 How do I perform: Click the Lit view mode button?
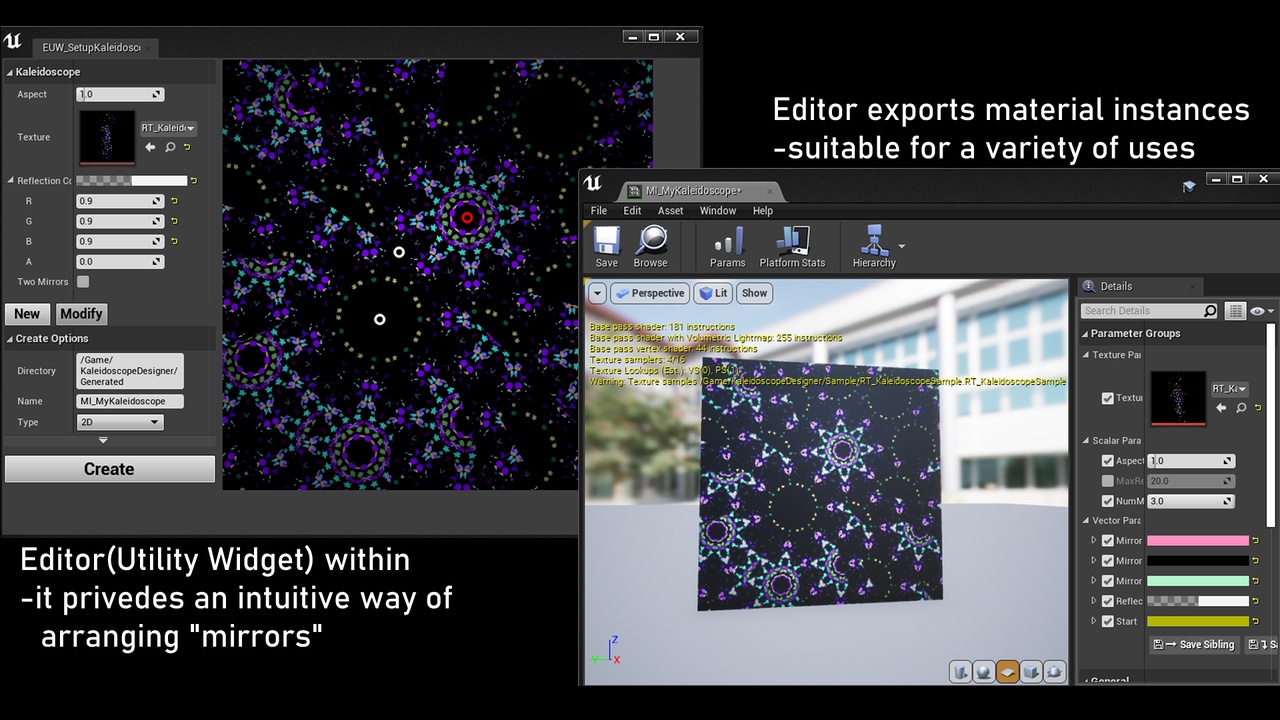pyautogui.click(x=713, y=293)
